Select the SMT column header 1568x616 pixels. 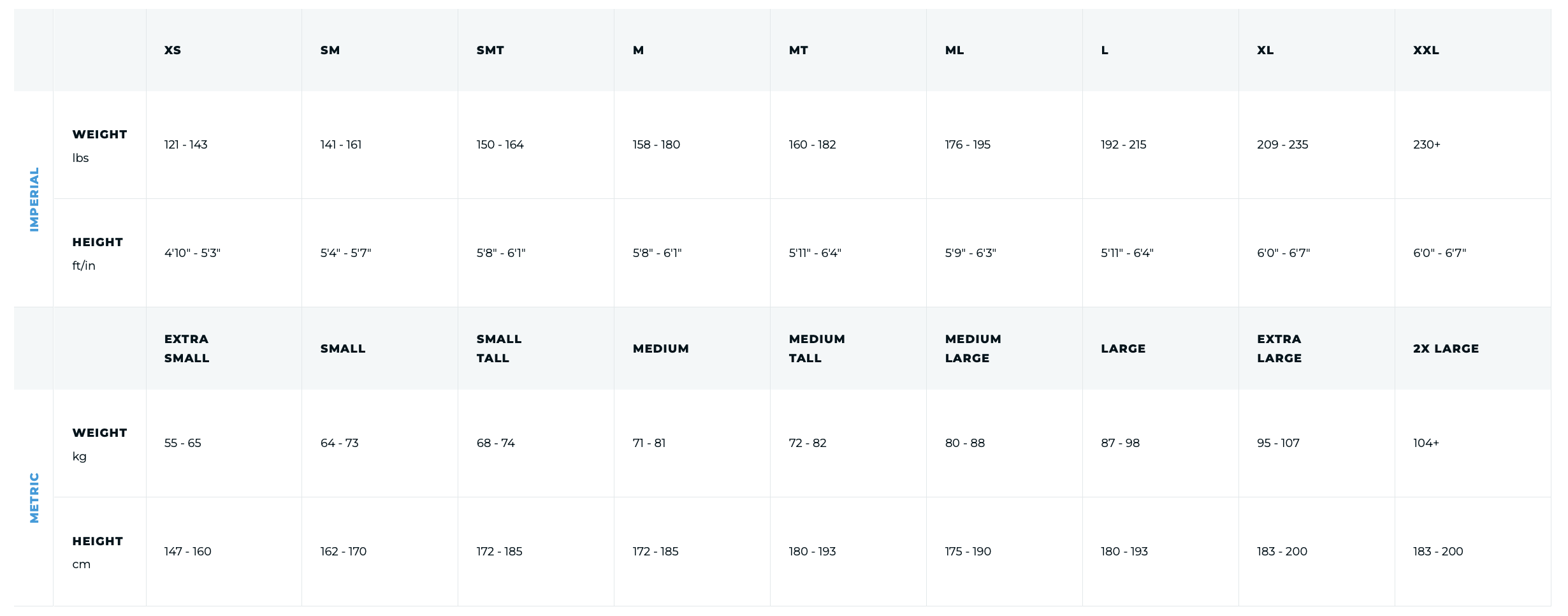[490, 50]
